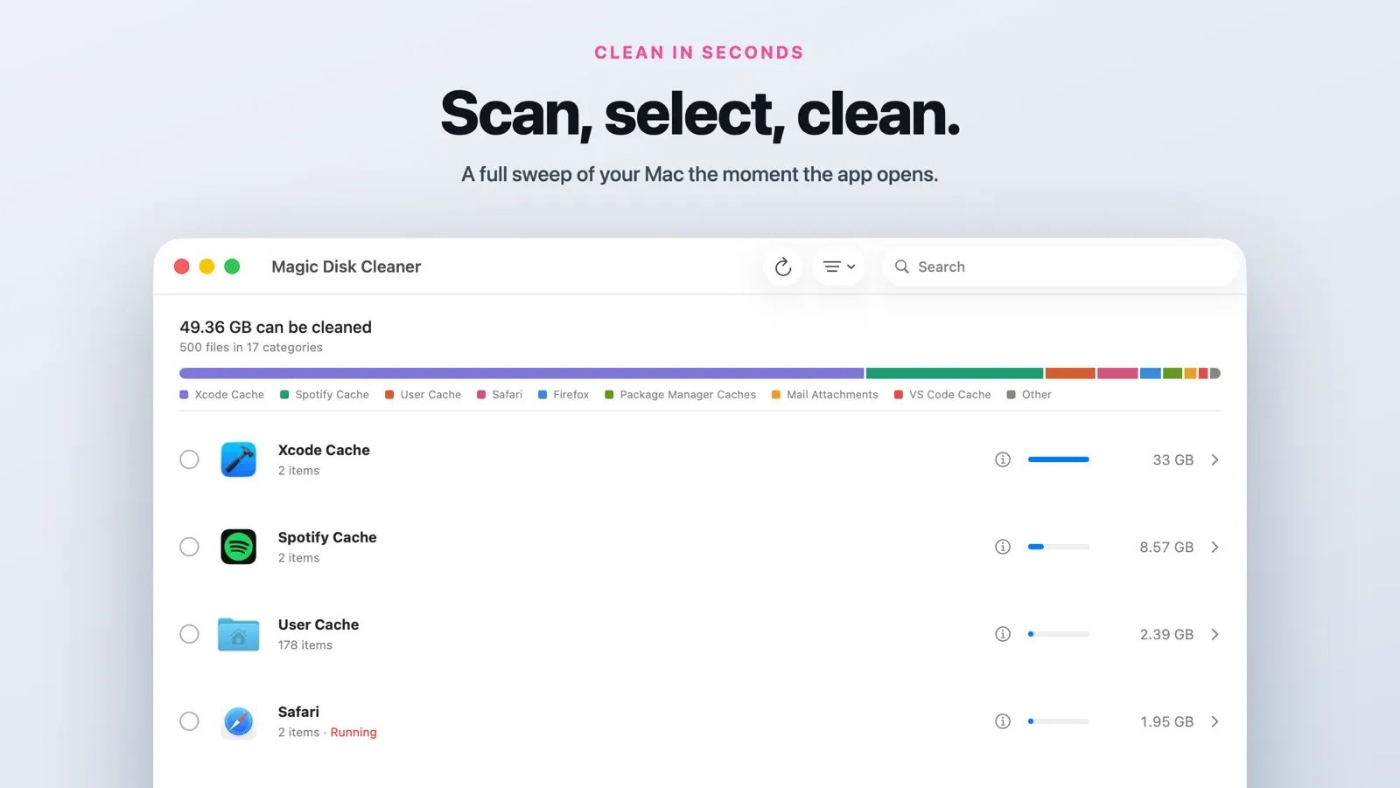Click the purple segment of storage bar
Viewport: 1400px width, 788px height.
pos(521,373)
